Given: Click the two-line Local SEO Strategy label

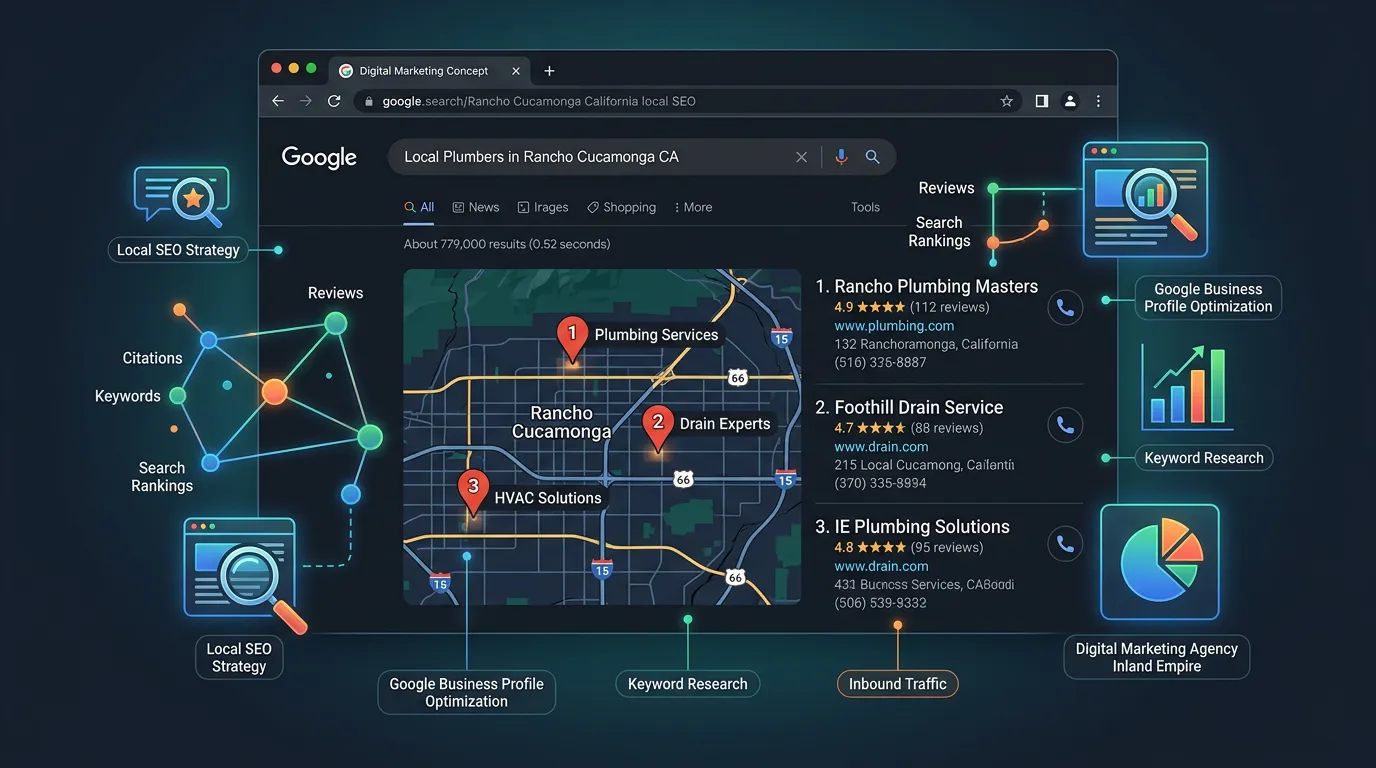Looking at the screenshot, I should [x=239, y=657].
